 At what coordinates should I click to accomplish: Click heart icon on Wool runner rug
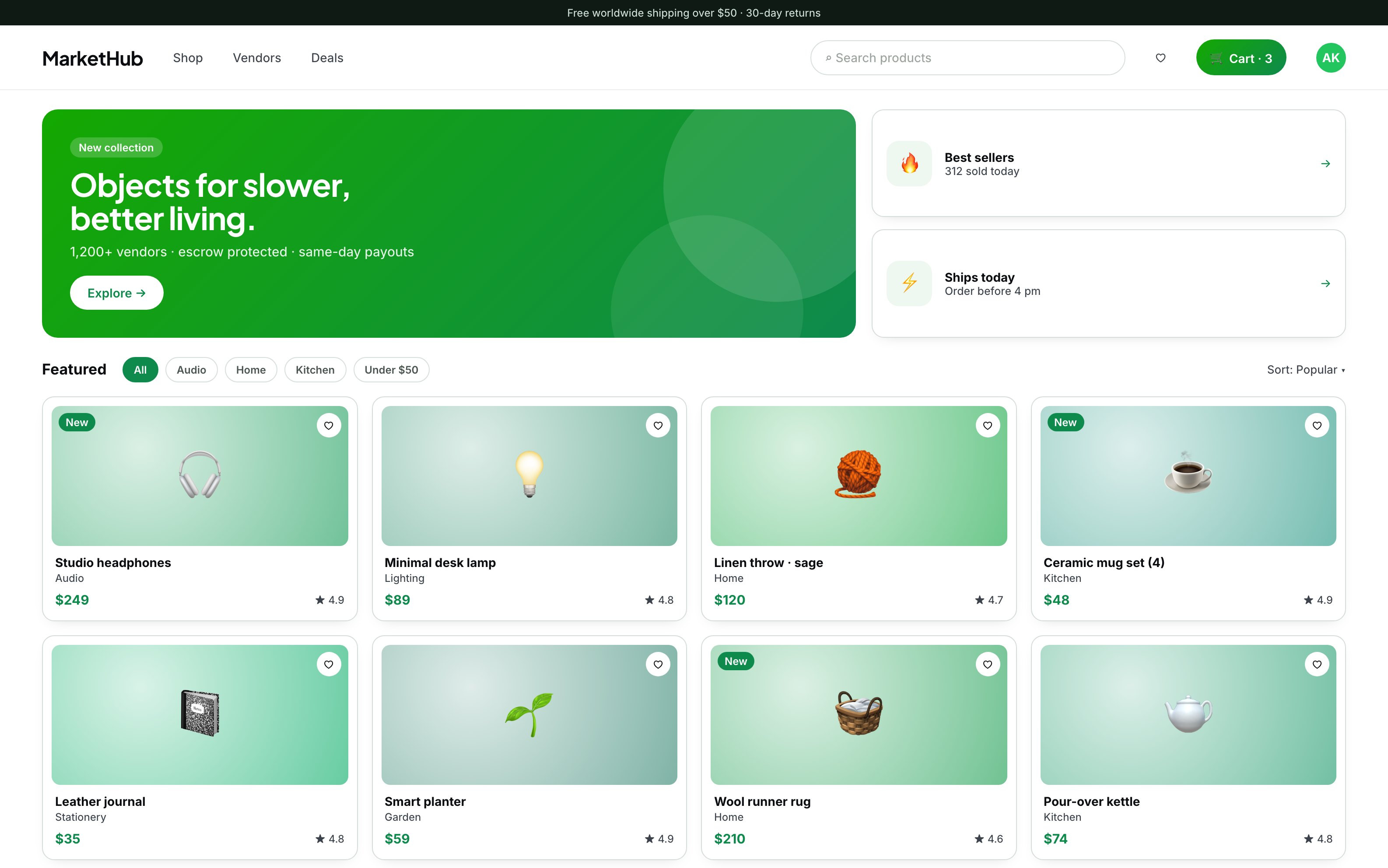(x=987, y=664)
